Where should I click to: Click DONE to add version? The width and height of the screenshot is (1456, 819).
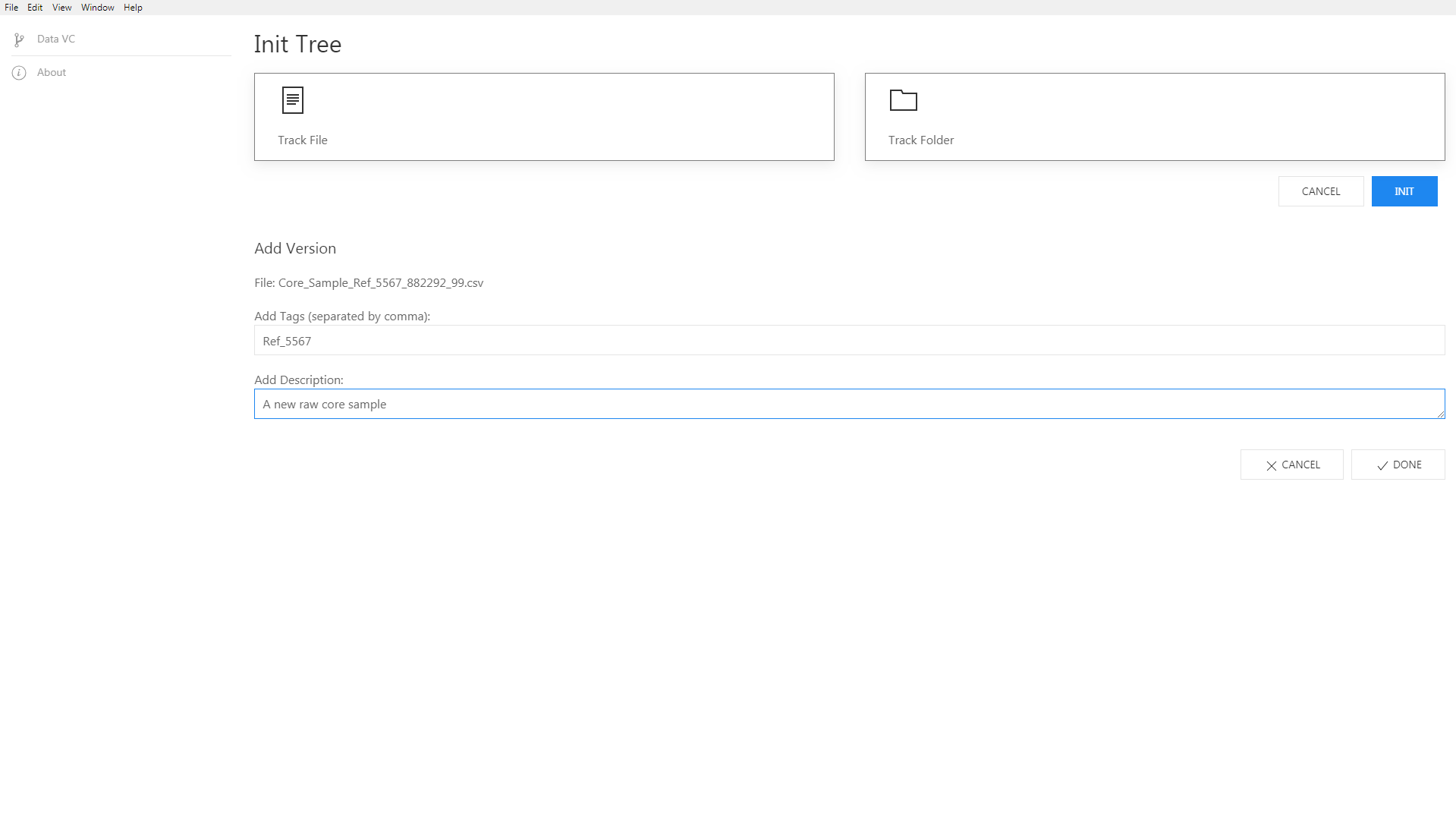click(x=1398, y=465)
